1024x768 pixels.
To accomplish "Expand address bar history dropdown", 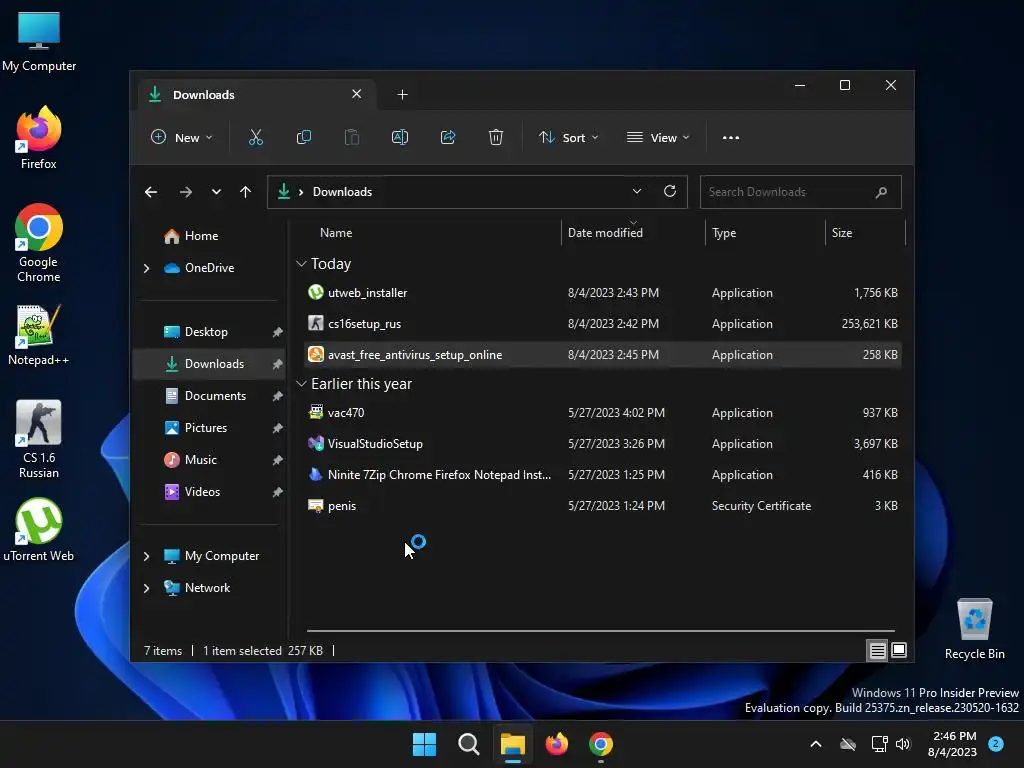I will click(x=637, y=191).
